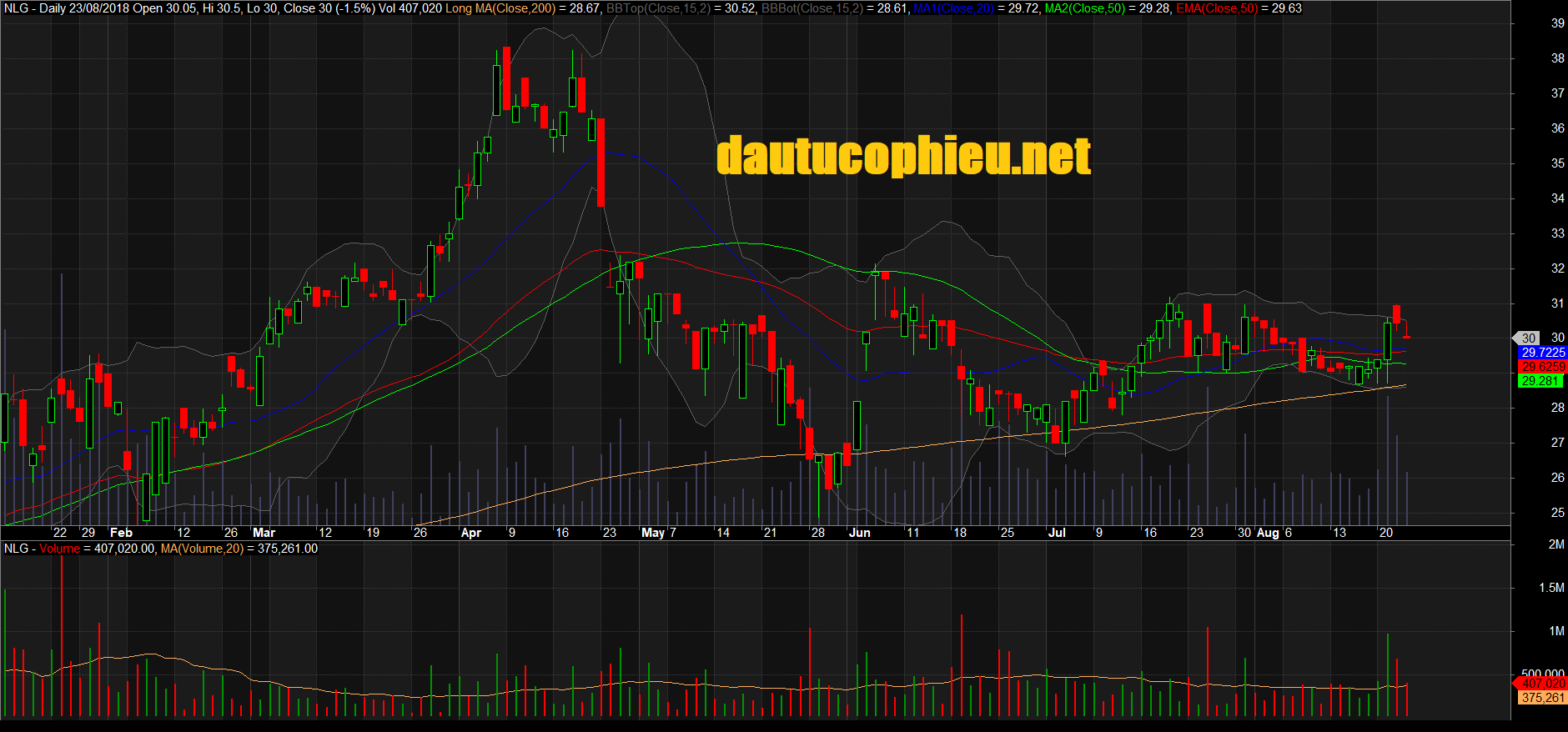
Task: Click the 1.5M label on volume axis
Action: (x=1551, y=588)
